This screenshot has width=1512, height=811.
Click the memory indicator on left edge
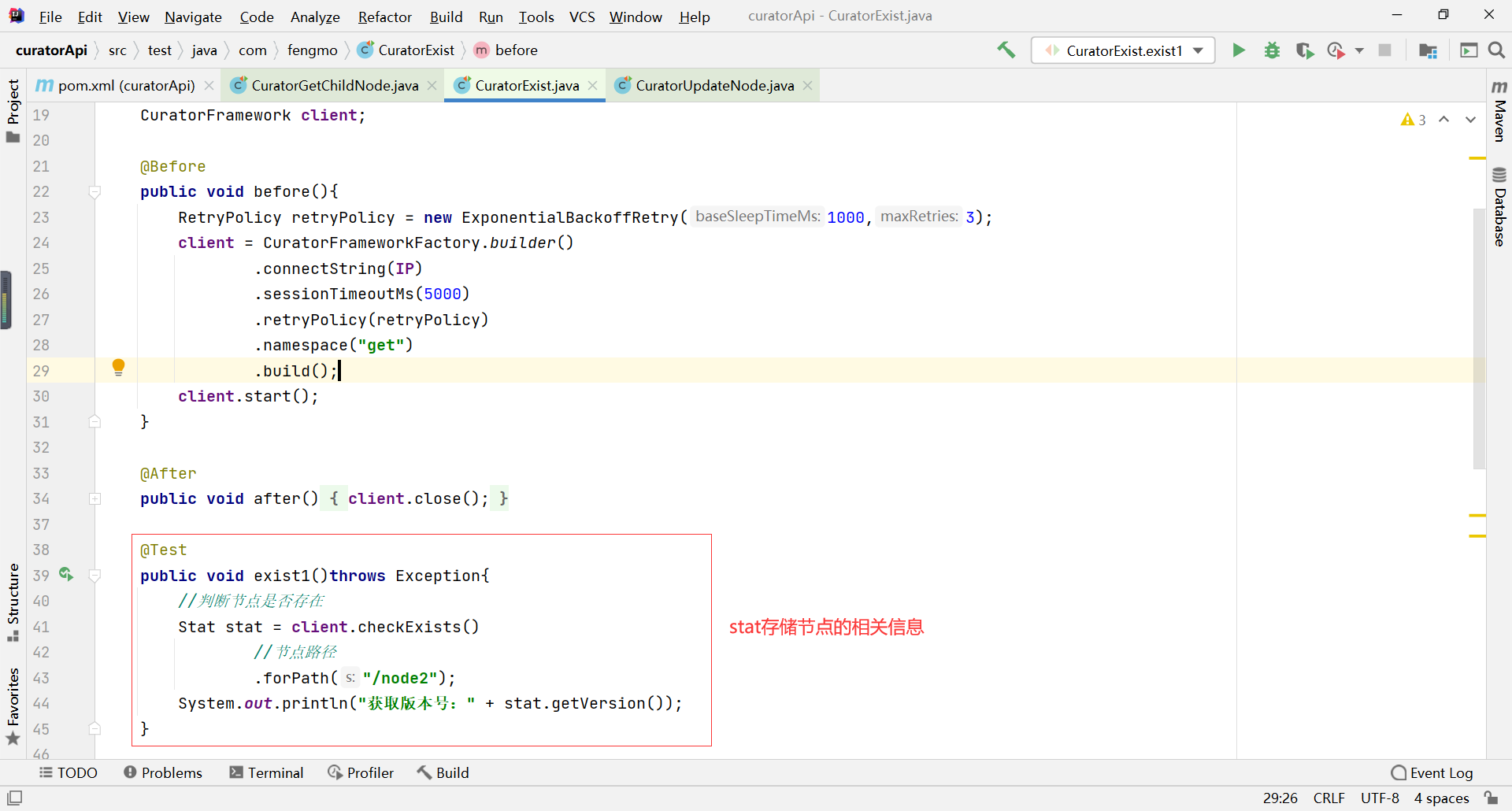tap(6, 299)
